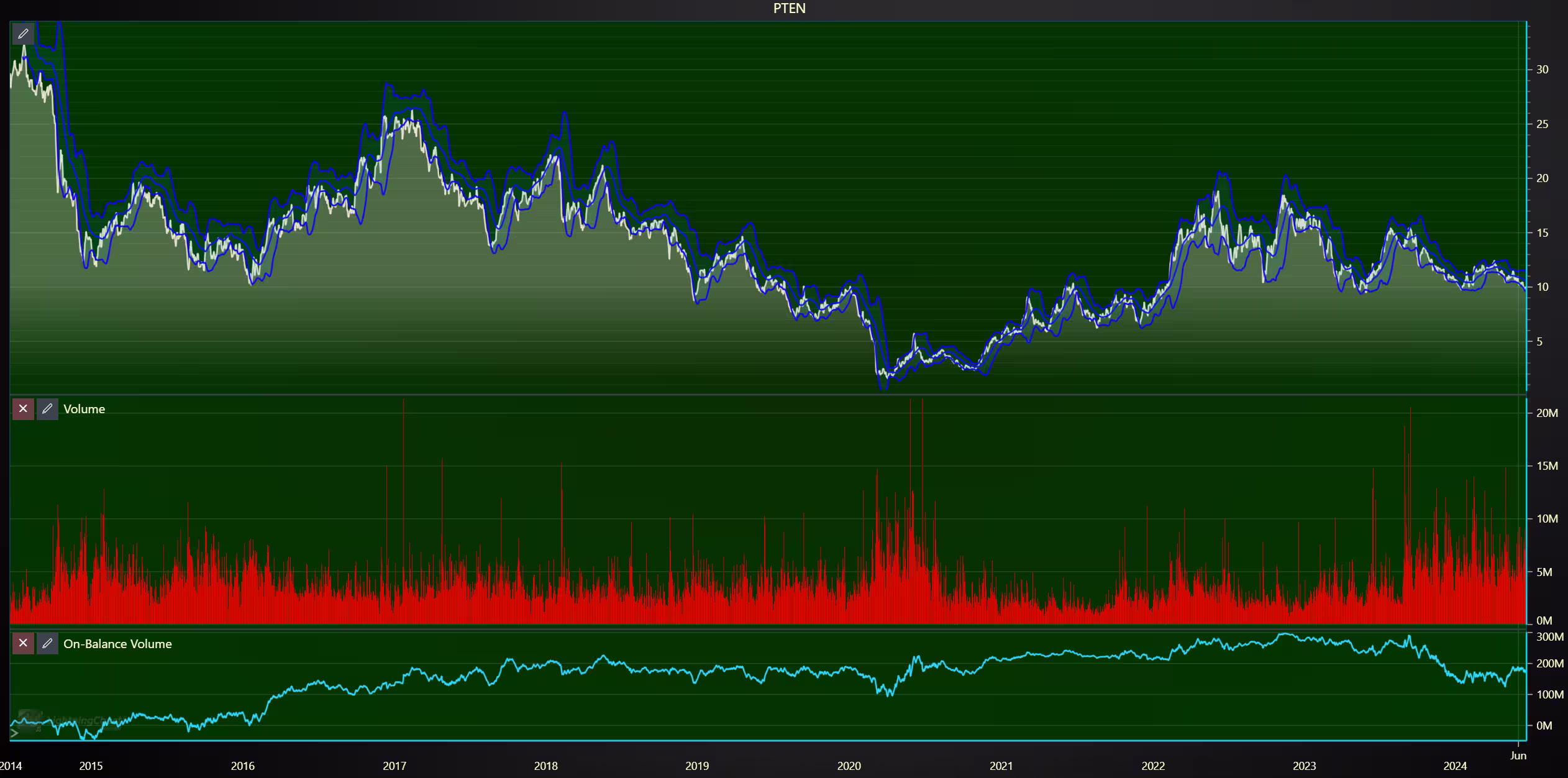Click the 100M OBV axis label
Image resolution: width=1568 pixels, height=778 pixels.
[1550, 695]
